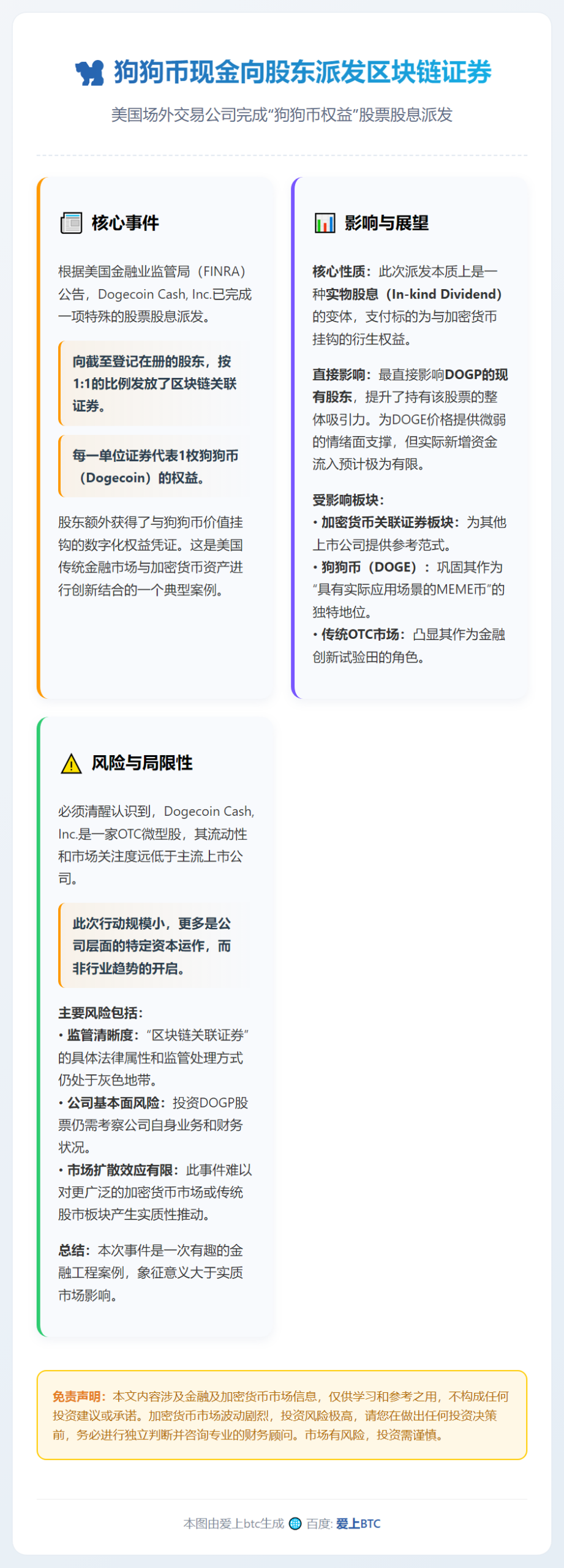Click the bullet 狗狗币（DOGE）
This screenshot has height=1568, width=564.
[409, 589]
